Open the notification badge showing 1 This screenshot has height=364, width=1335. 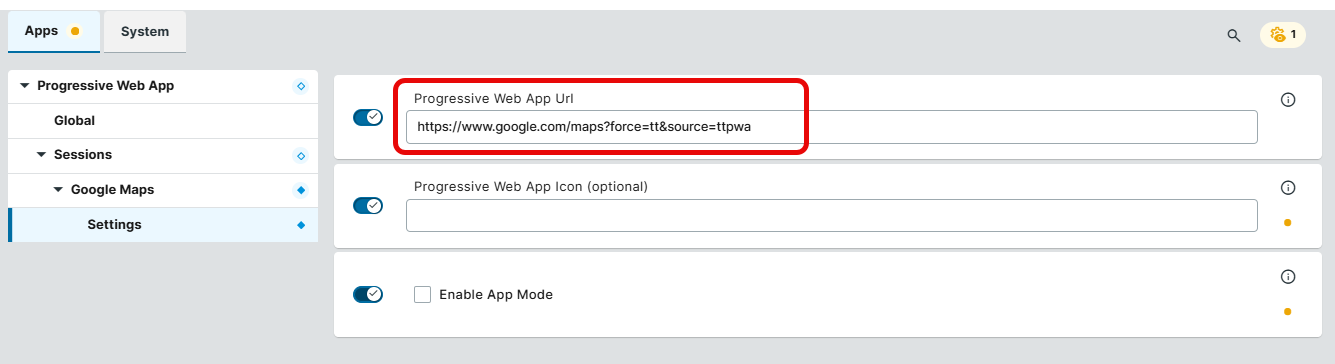click(1282, 35)
